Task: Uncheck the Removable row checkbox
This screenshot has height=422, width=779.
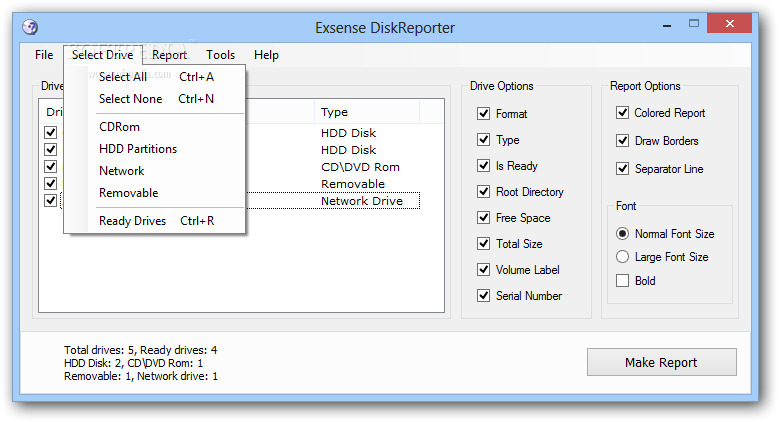Action: coord(51,183)
